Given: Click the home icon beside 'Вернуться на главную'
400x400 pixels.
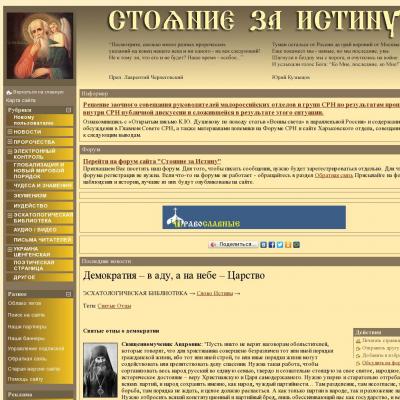Looking at the screenshot, I should click(9, 92).
